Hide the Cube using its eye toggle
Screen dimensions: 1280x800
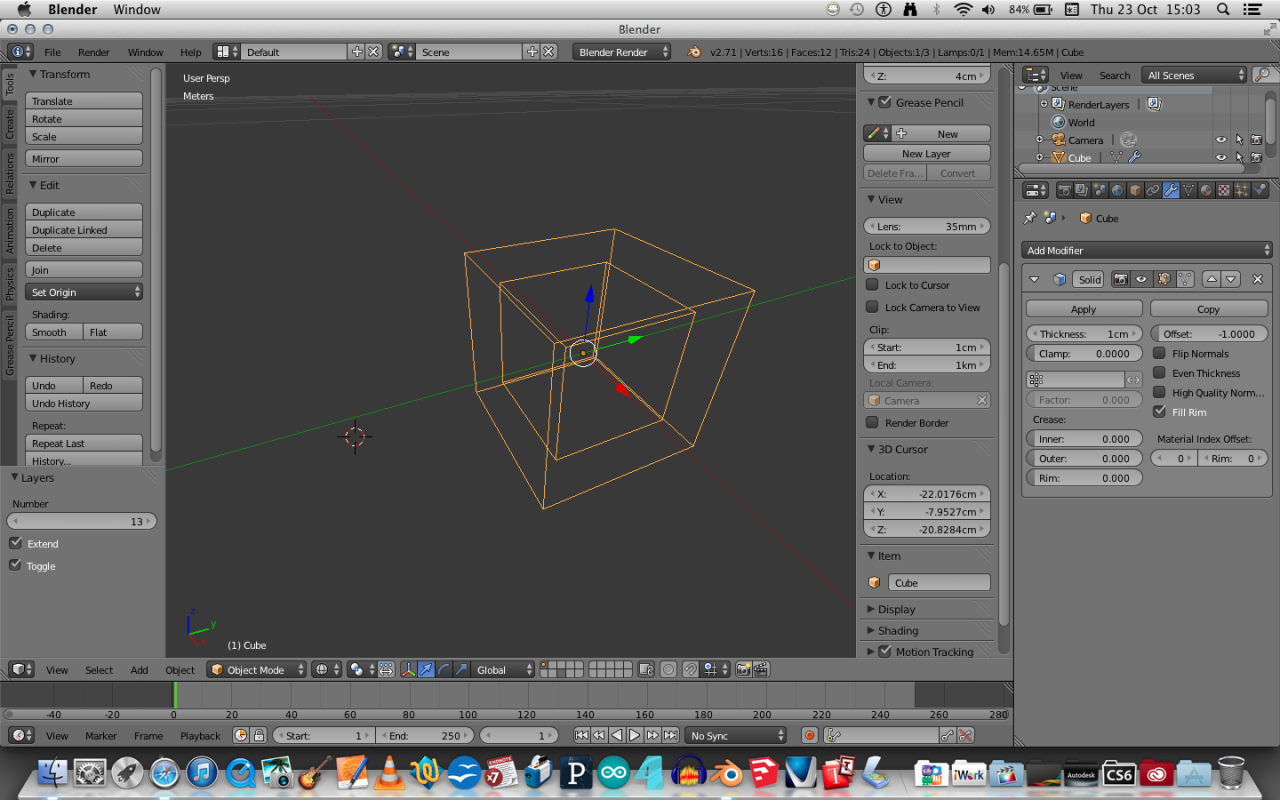click(1219, 157)
